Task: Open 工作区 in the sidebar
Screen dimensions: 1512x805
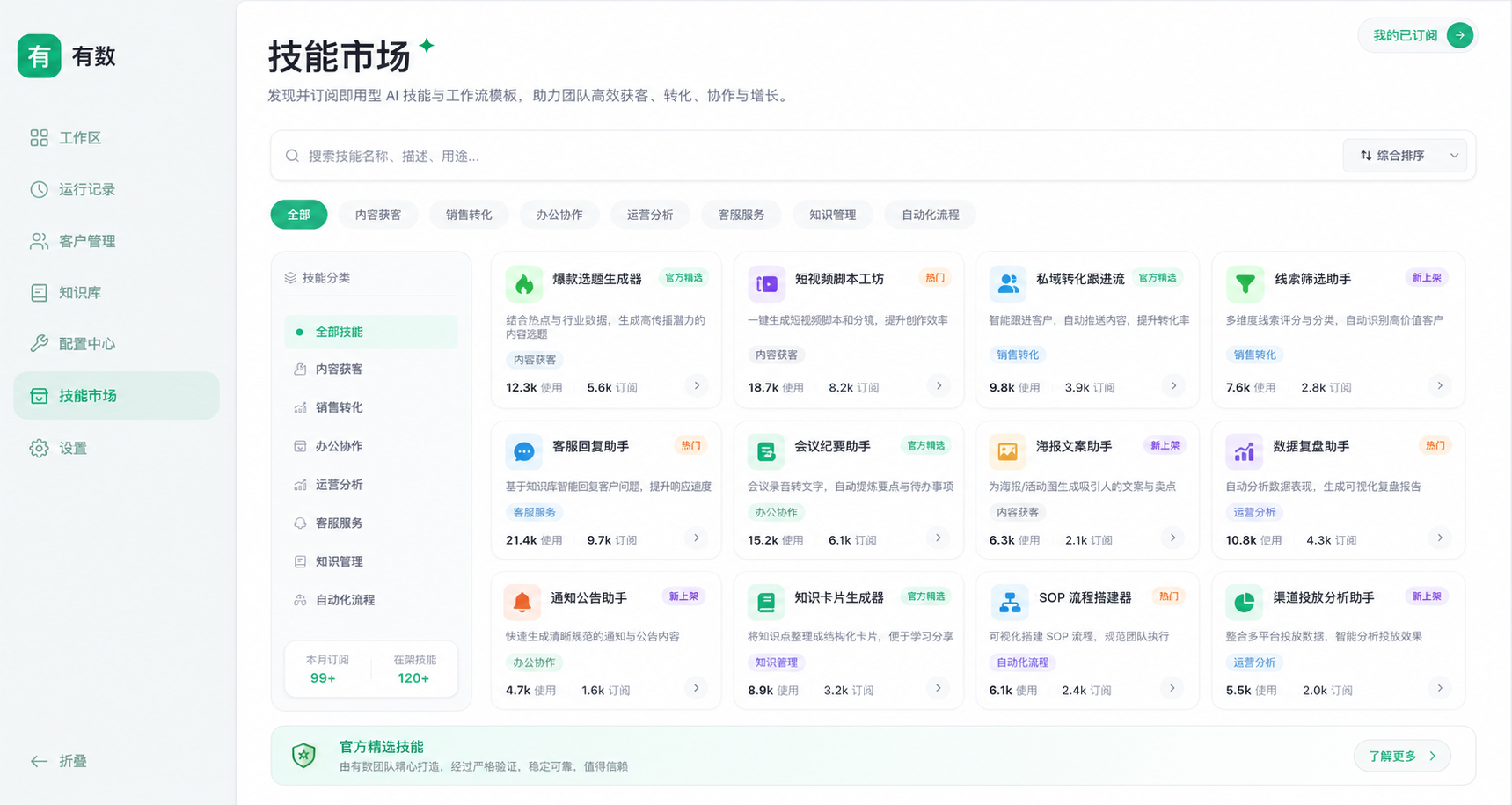Action: pyautogui.click(x=117, y=138)
